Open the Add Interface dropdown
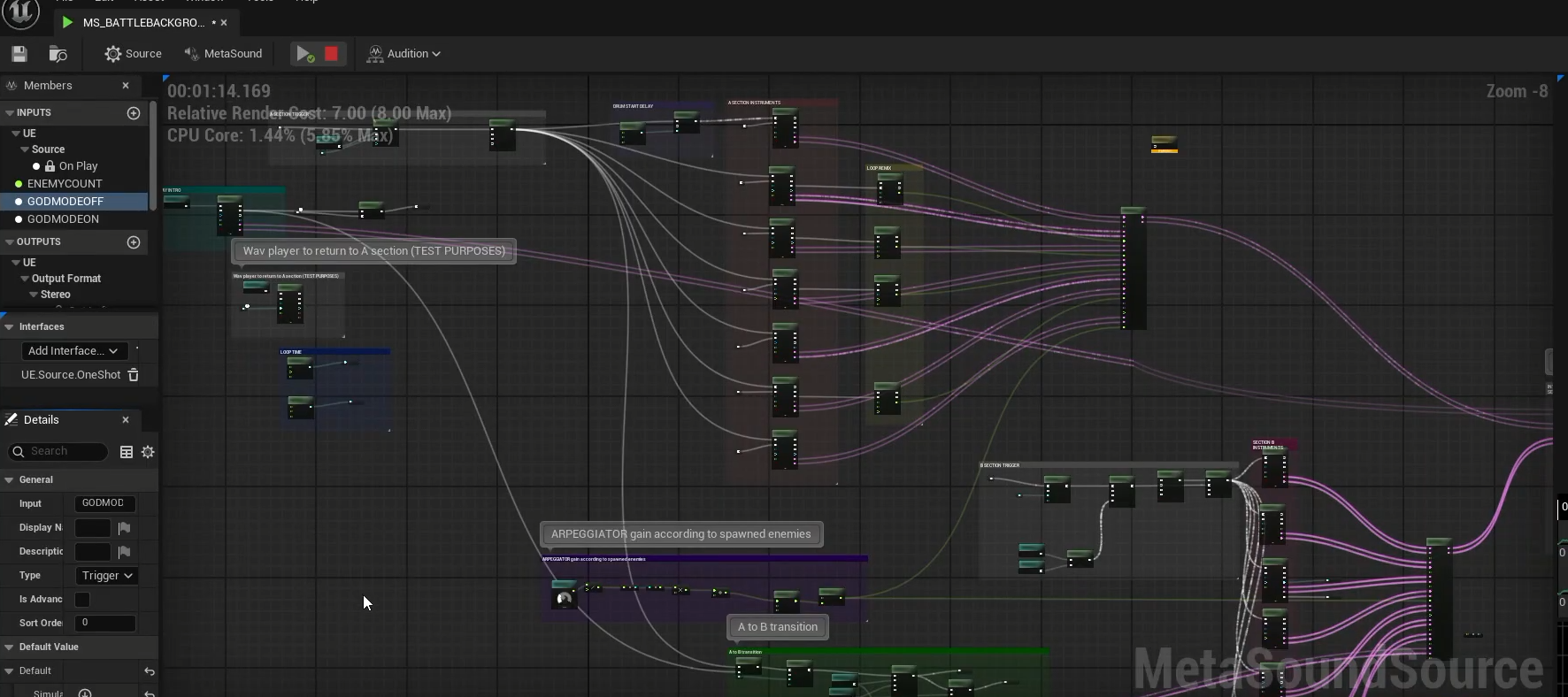1568x697 pixels. tap(74, 351)
